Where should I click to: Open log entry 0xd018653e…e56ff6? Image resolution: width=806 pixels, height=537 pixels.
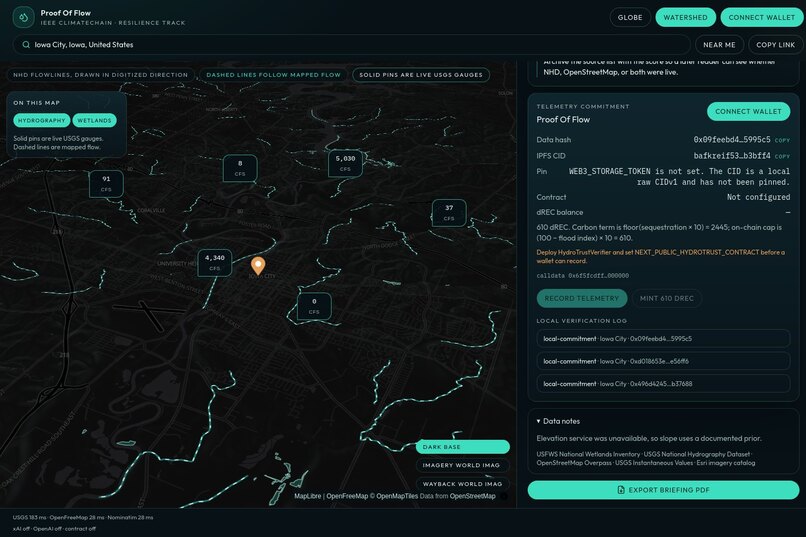click(x=663, y=361)
